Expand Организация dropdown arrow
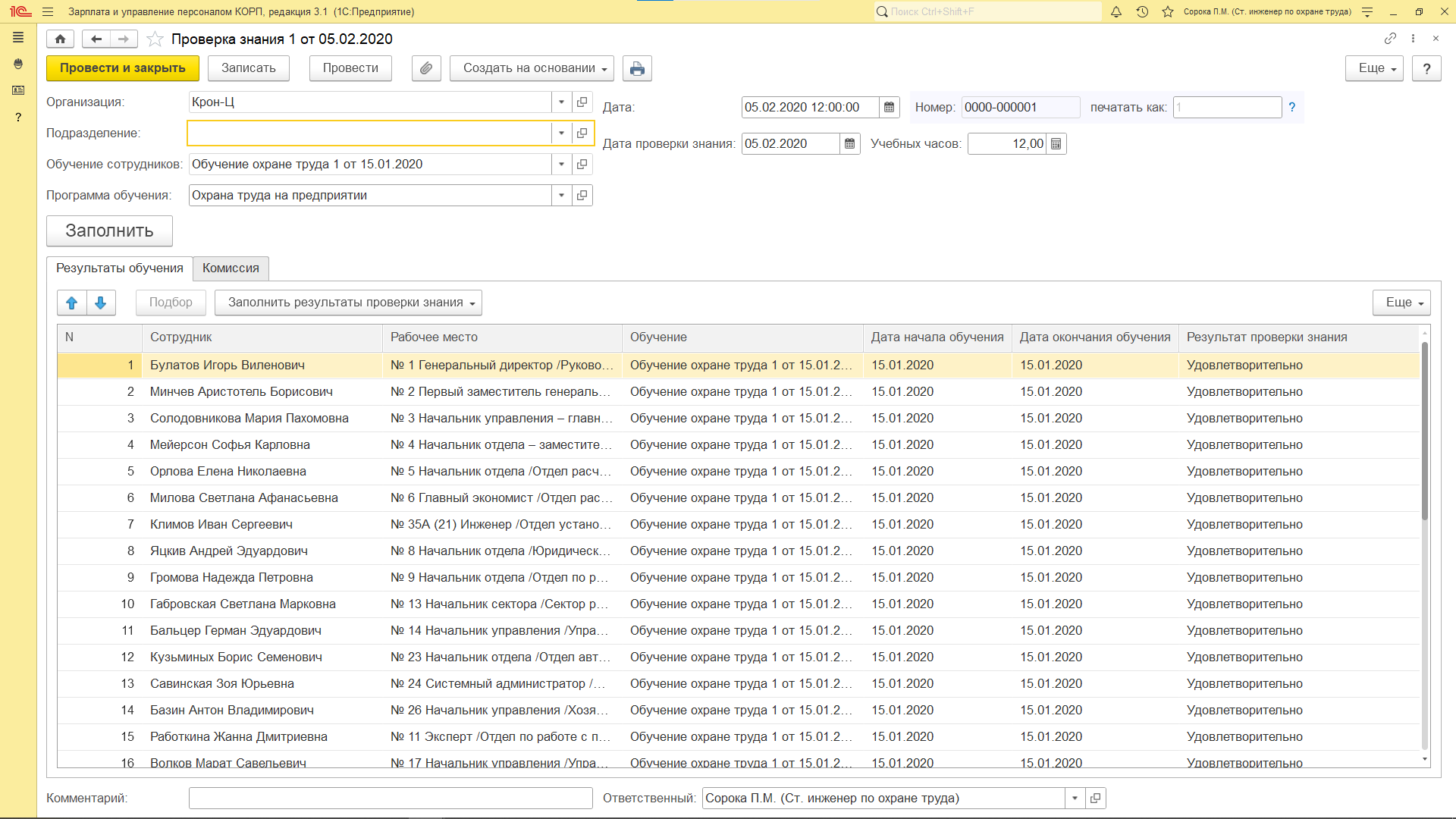Image resolution: width=1456 pixels, height=819 pixels. pos(561,102)
